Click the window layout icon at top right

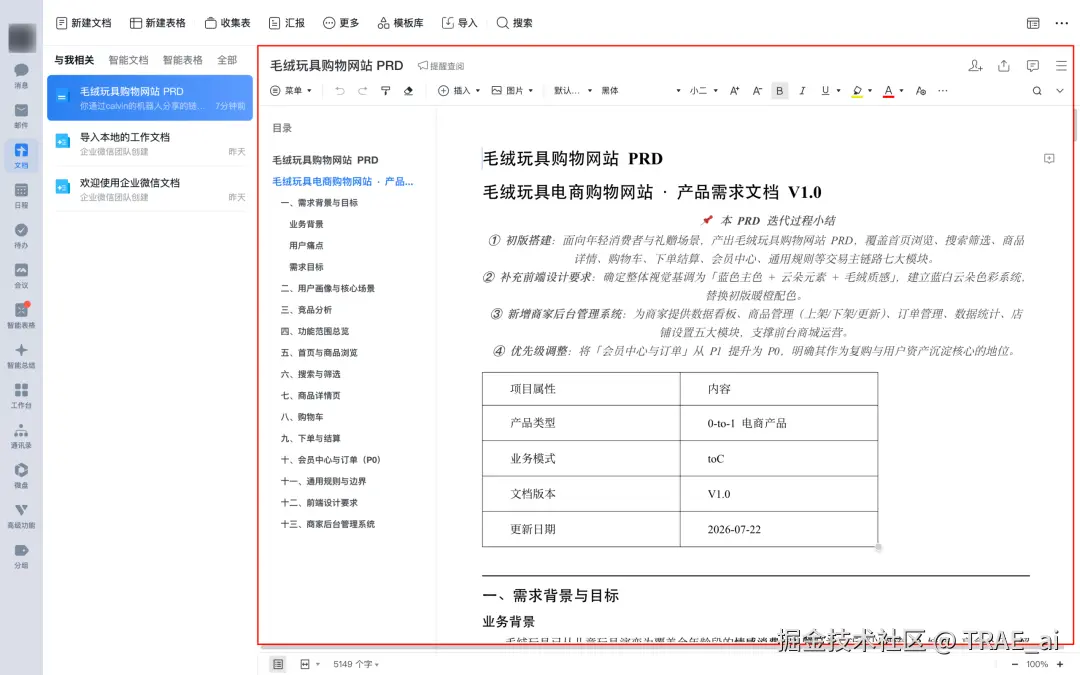(x=1033, y=23)
